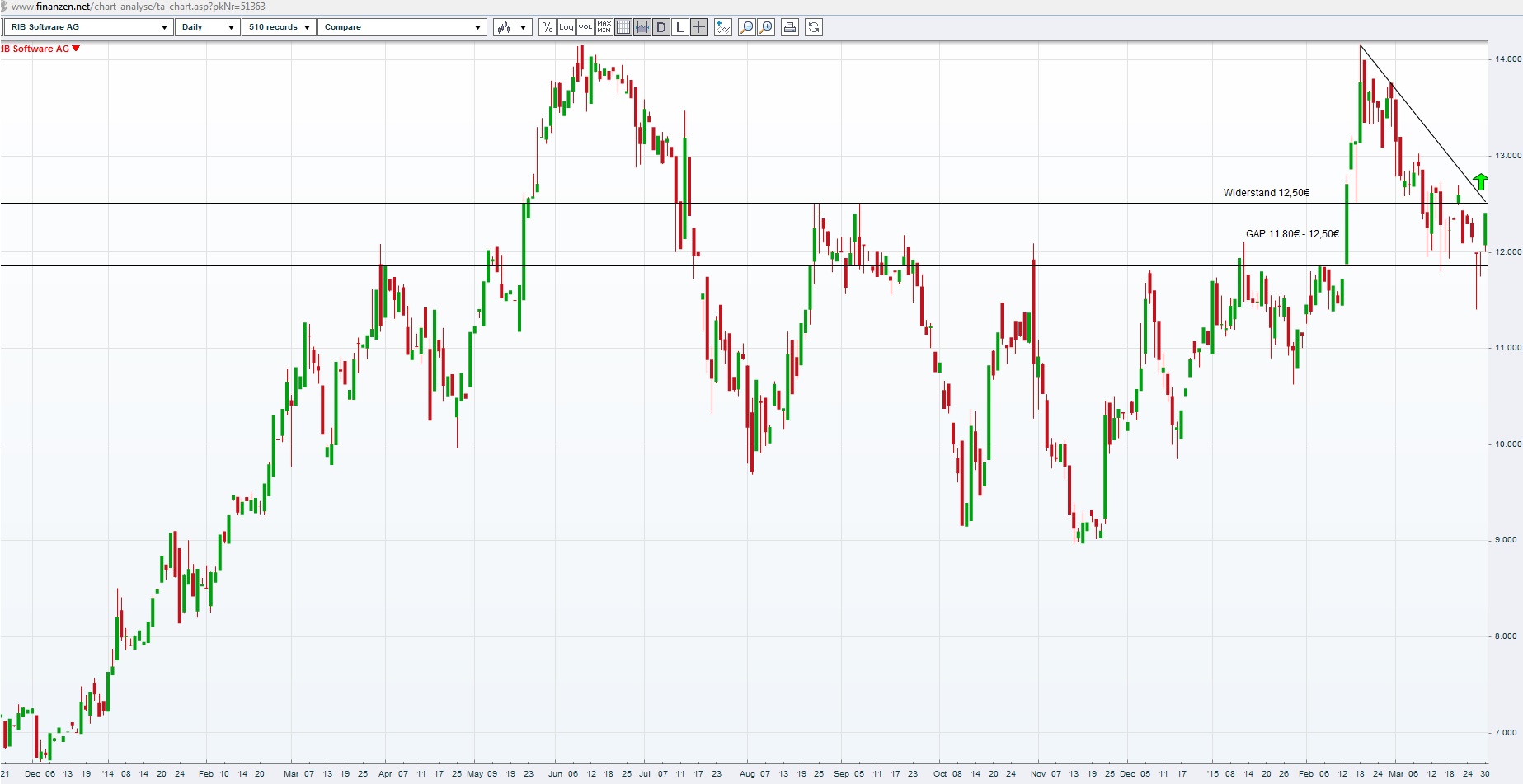The height and width of the screenshot is (784, 1523).
Task: Open the 510 records dropdown
Action: [279, 27]
